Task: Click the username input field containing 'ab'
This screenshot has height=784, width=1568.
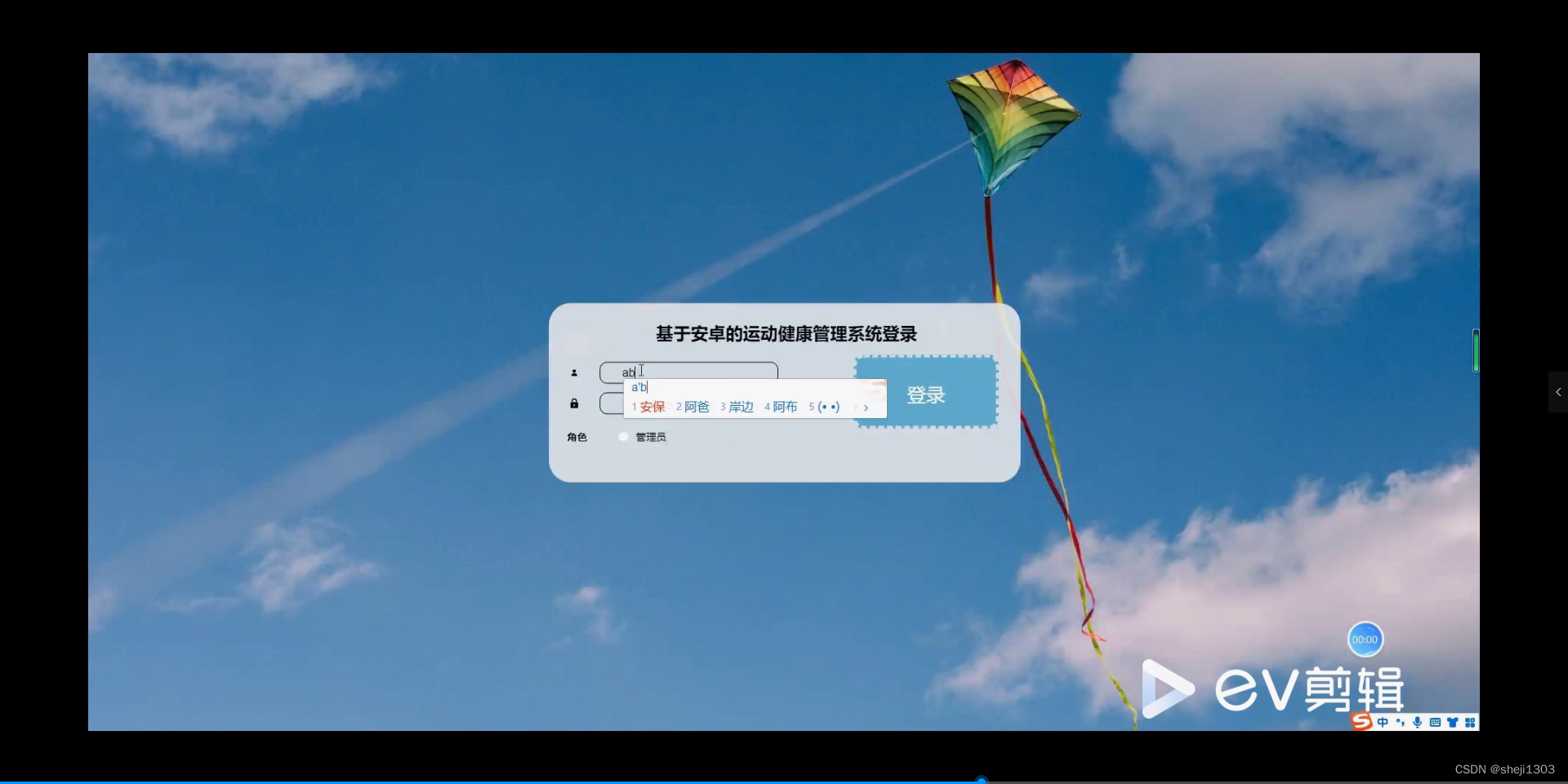Action: (702, 372)
